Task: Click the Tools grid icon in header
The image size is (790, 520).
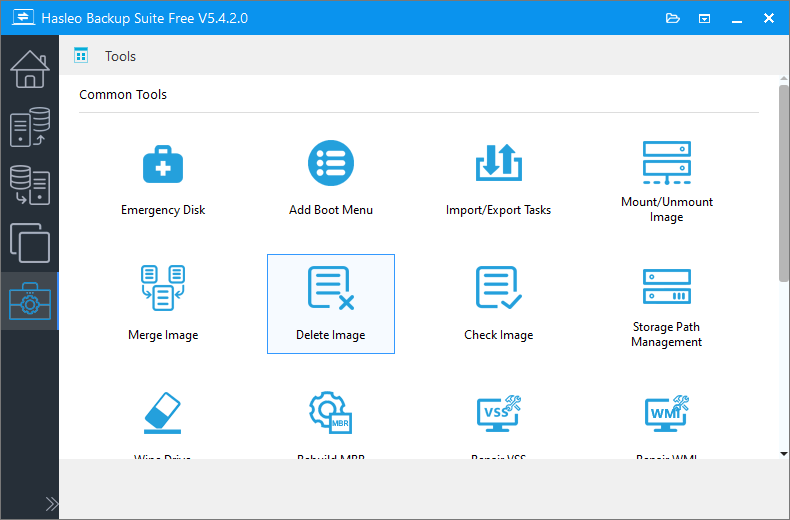Action: 81,55
